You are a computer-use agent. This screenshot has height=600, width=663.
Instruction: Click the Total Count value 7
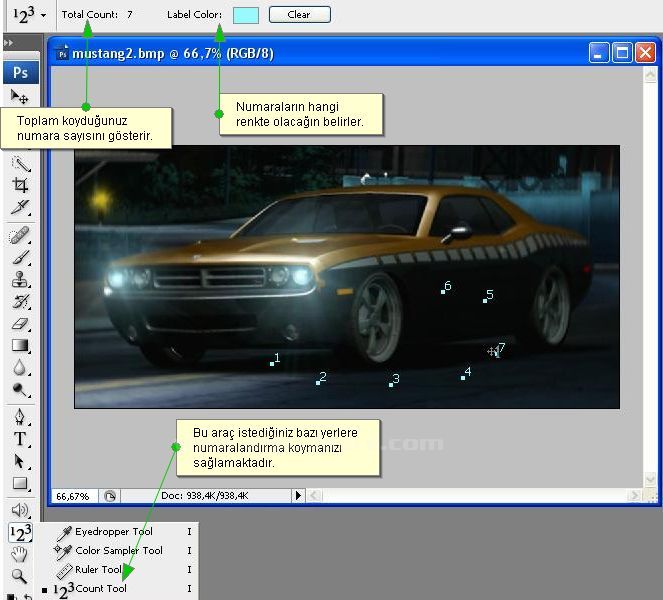click(130, 14)
